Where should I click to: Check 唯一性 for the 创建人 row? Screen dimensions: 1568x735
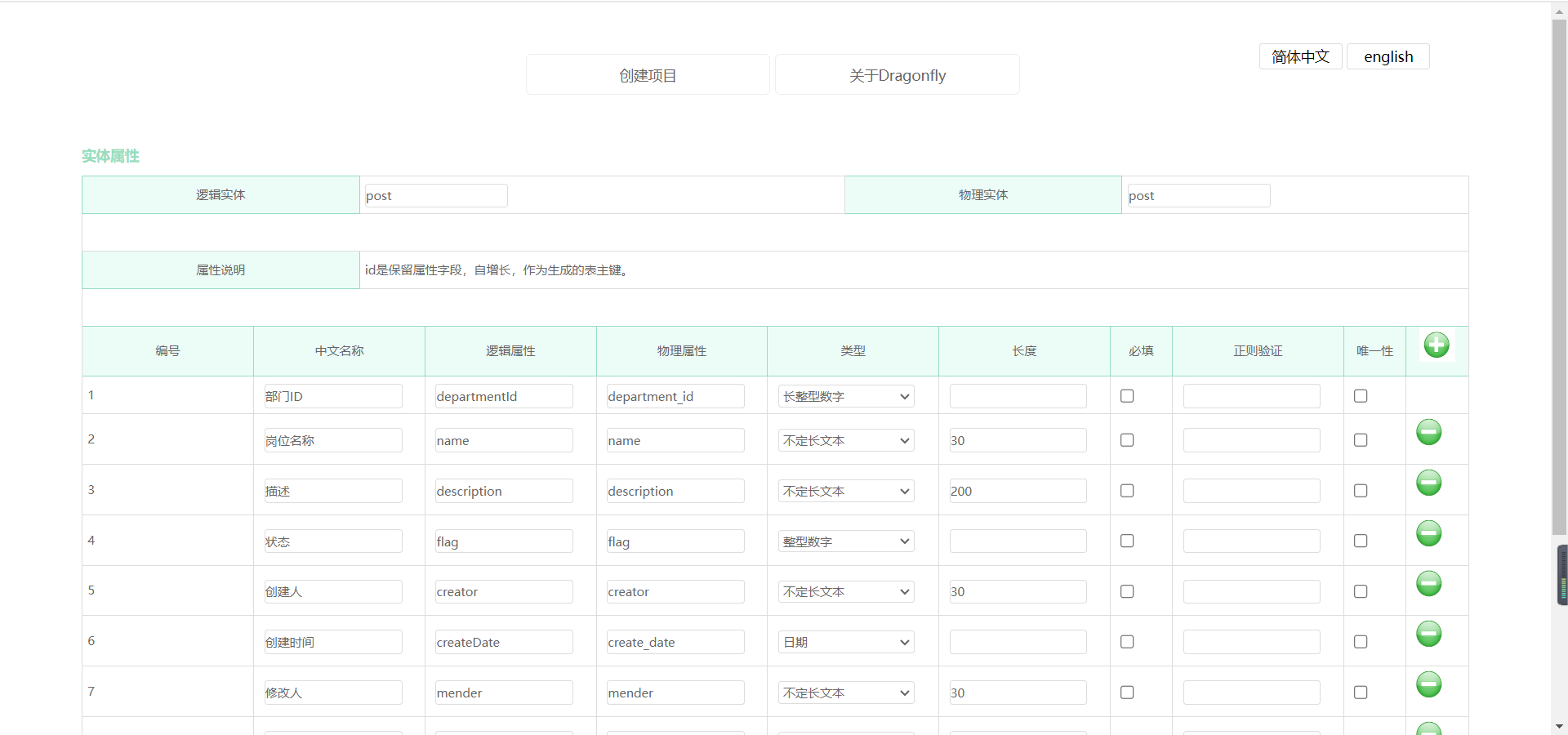1361,591
